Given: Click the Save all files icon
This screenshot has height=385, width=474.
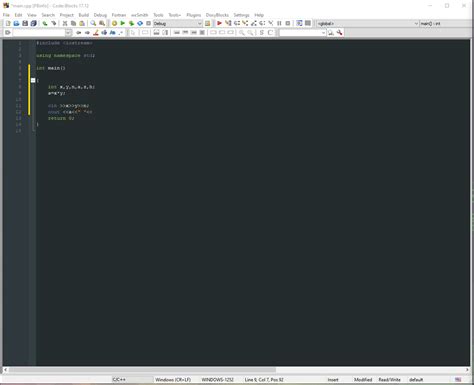Looking at the screenshot, I should click(x=34, y=23).
